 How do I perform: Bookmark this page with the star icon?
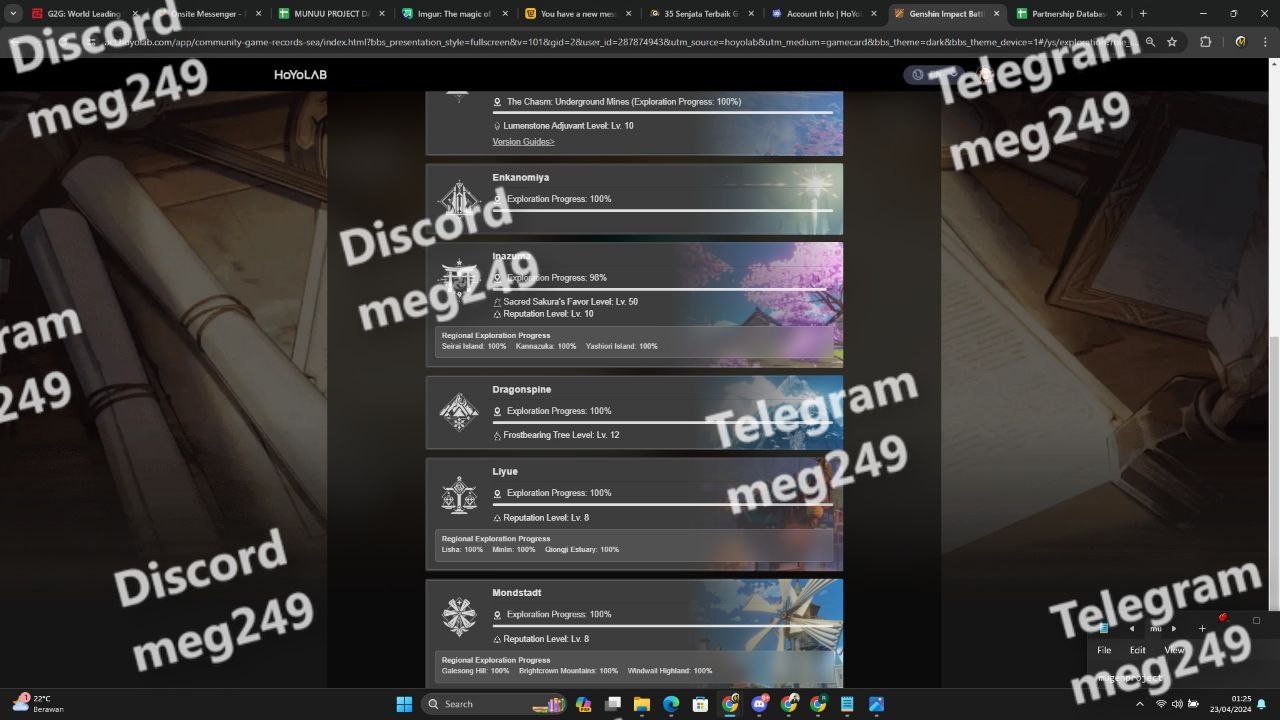(1172, 42)
